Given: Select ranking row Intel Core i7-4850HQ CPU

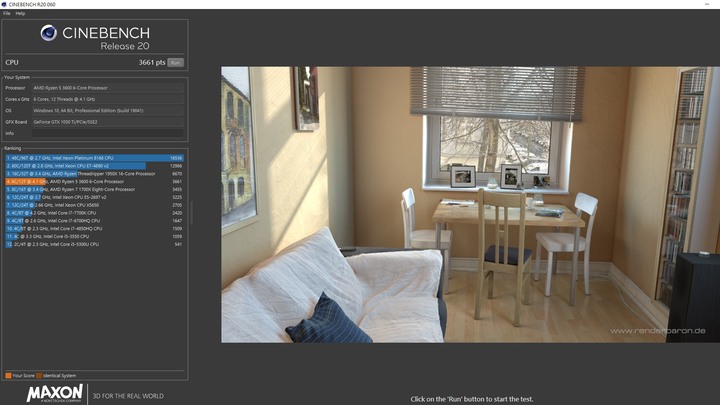Looking at the screenshot, I should click(94, 229).
